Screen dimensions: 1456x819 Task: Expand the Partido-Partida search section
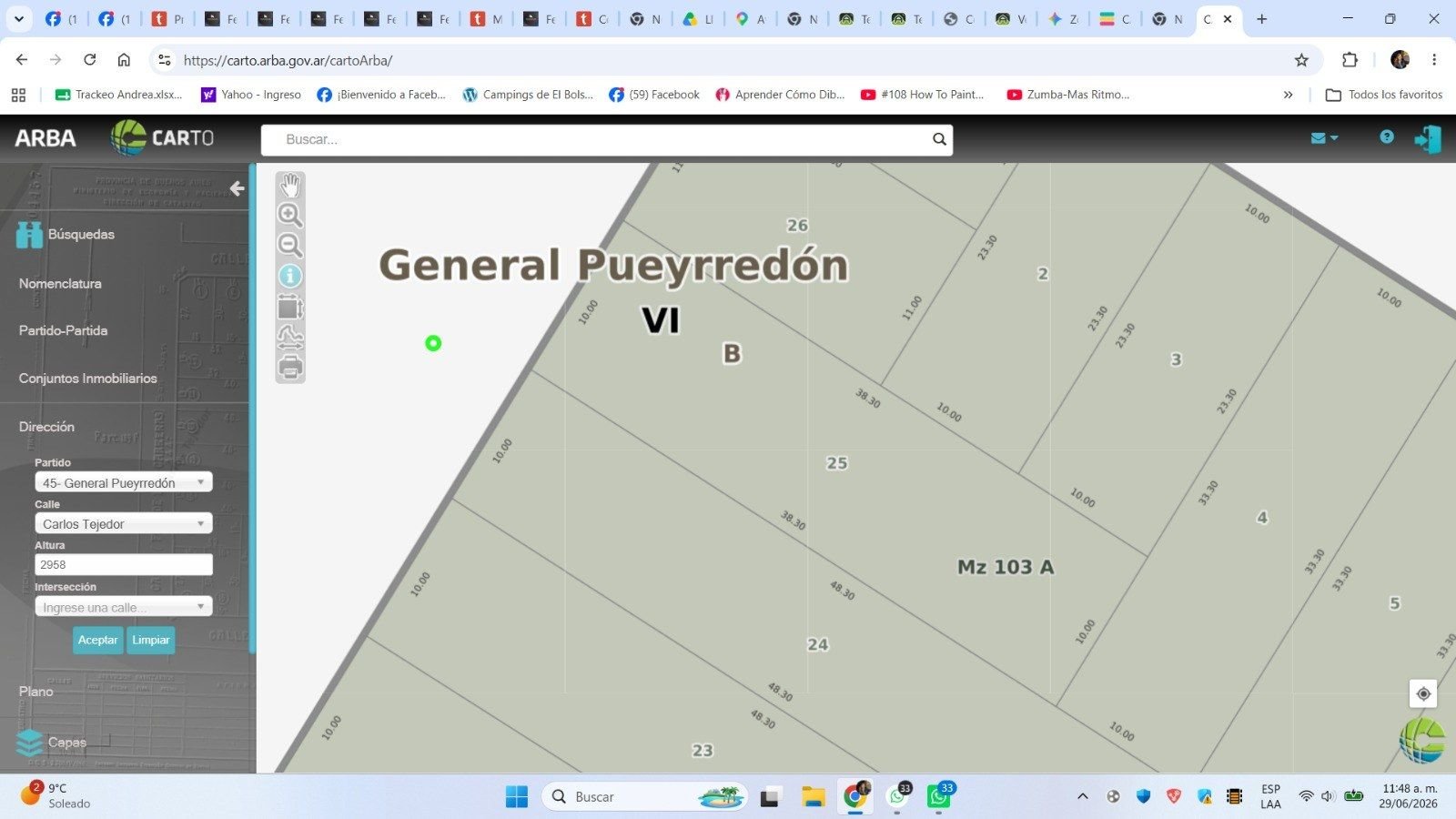[63, 330]
